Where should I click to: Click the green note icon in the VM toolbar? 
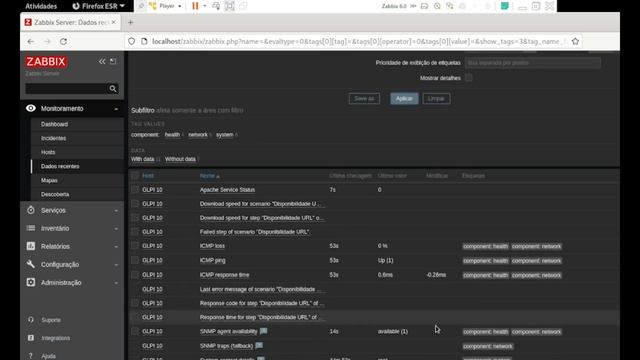[505, 6]
